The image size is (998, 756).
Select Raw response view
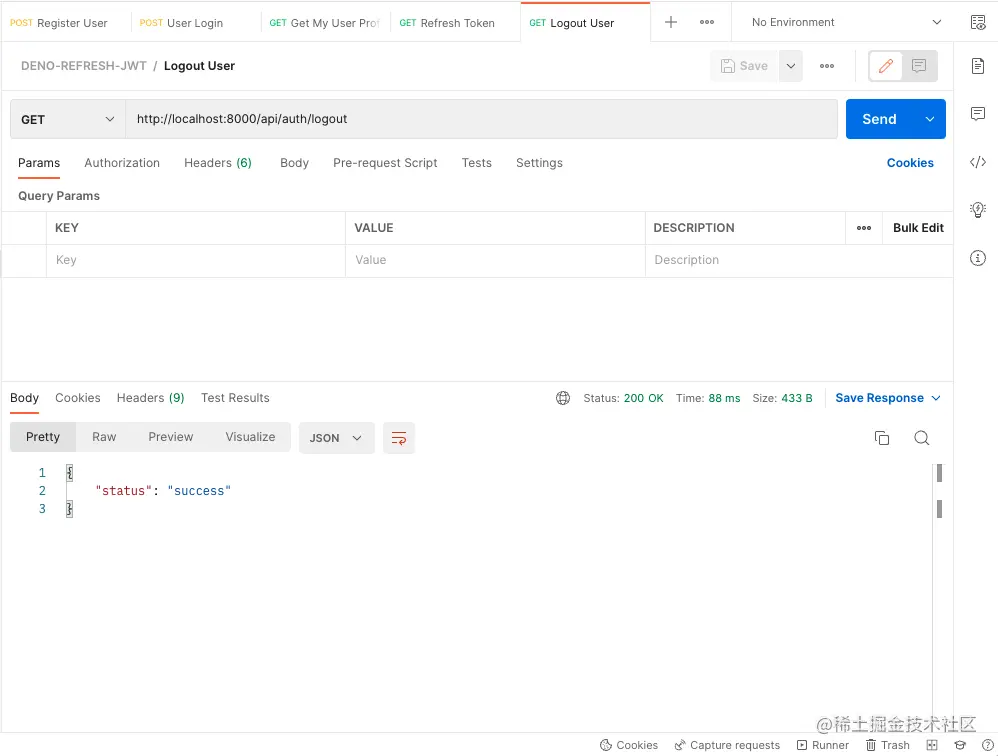pyautogui.click(x=104, y=437)
